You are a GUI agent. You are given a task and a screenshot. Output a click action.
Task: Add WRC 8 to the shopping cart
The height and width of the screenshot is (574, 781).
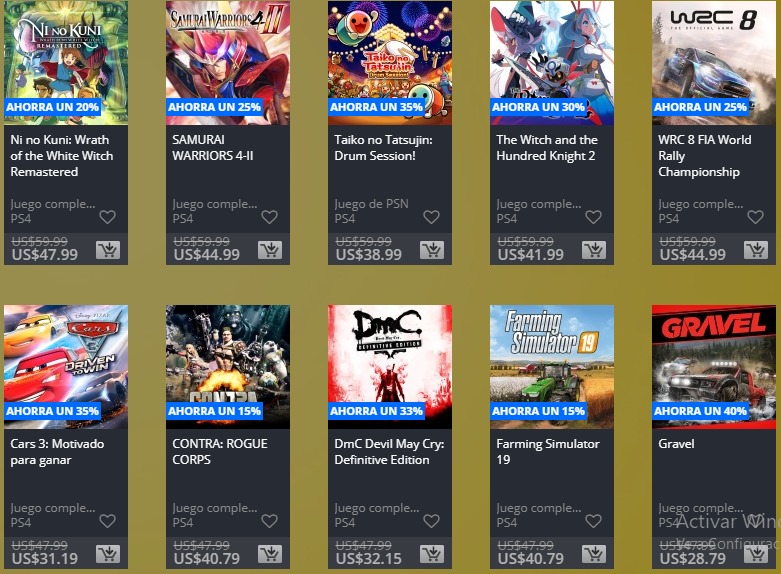[x=756, y=250]
